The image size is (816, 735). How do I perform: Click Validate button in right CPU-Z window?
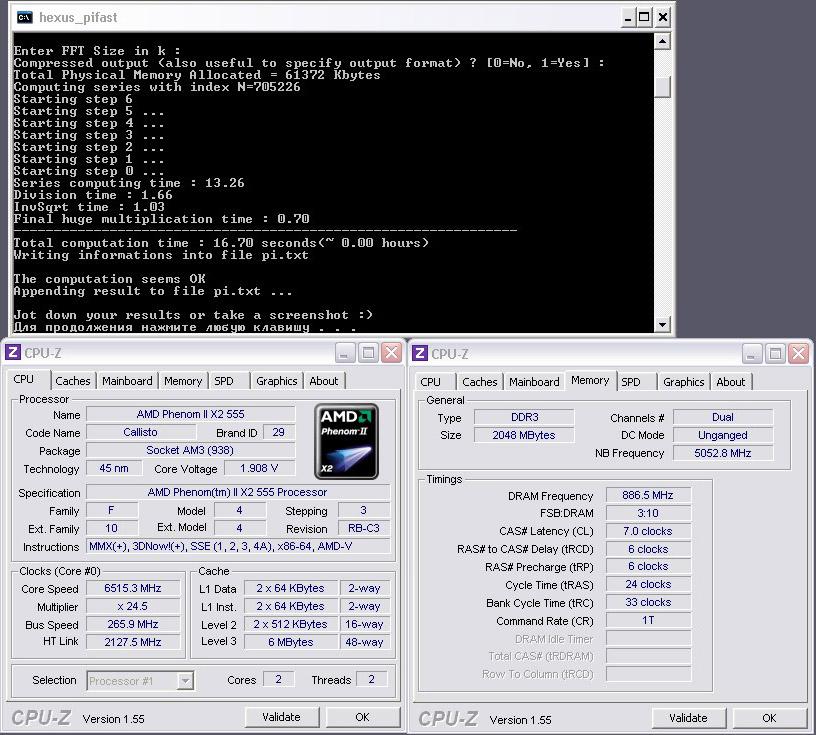pos(688,718)
